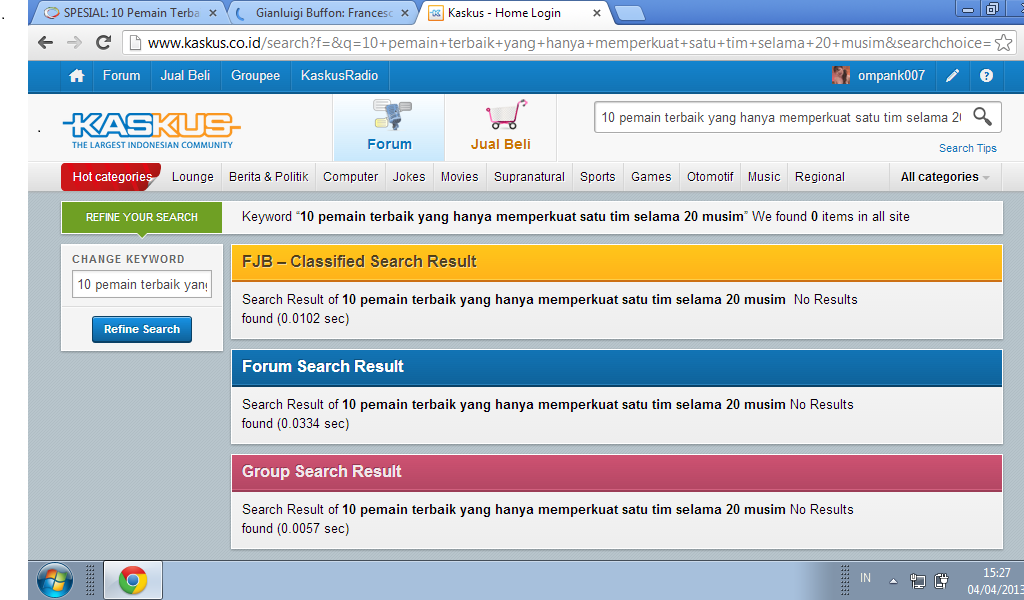The width and height of the screenshot is (1024, 600).
Task: Close the Kaskus - Home Login tab
Action: click(596, 13)
